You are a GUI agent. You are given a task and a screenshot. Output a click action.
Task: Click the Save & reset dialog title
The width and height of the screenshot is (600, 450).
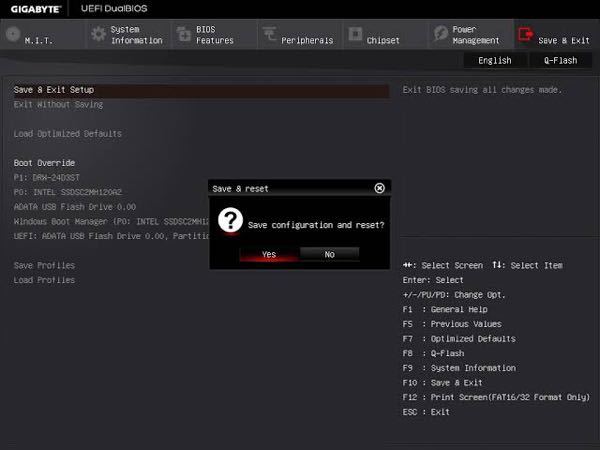tap(240, 189)
